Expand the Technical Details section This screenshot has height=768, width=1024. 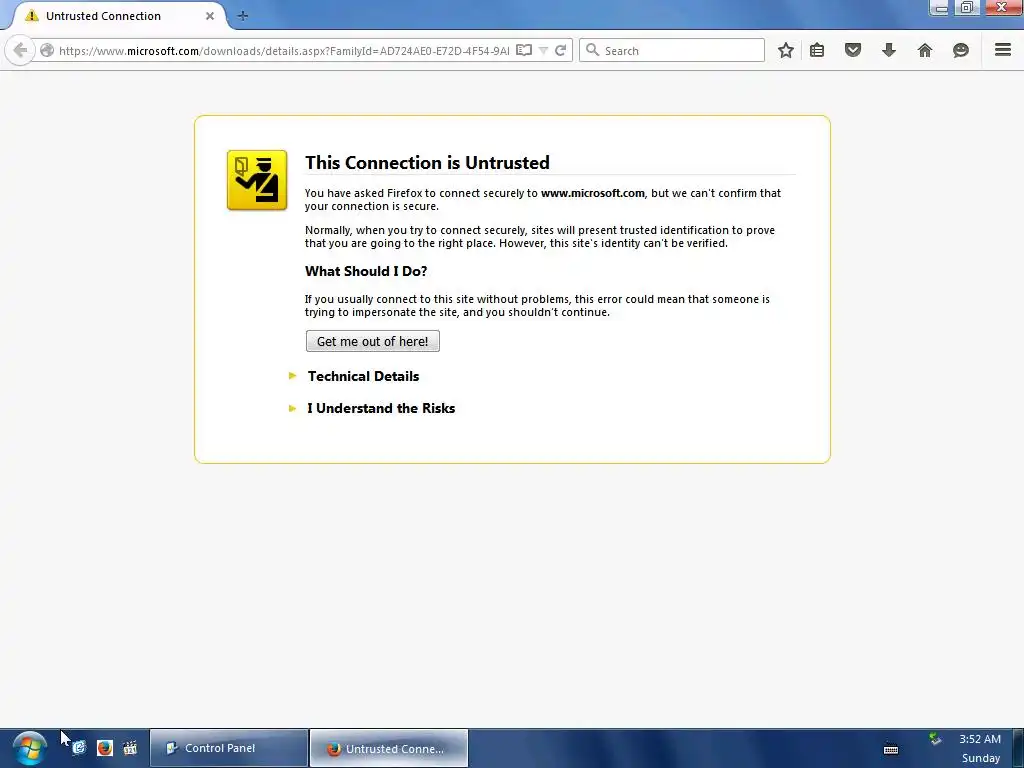click(x=363, y=376)
